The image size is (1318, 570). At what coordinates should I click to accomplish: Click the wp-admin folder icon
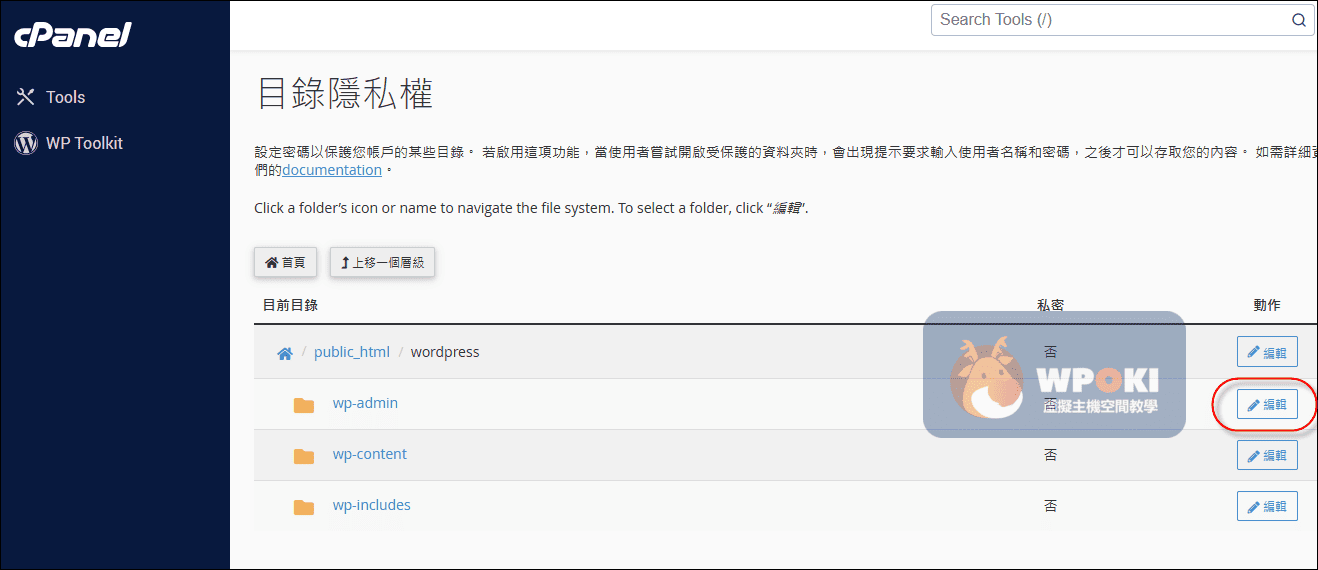coord(304,405)
